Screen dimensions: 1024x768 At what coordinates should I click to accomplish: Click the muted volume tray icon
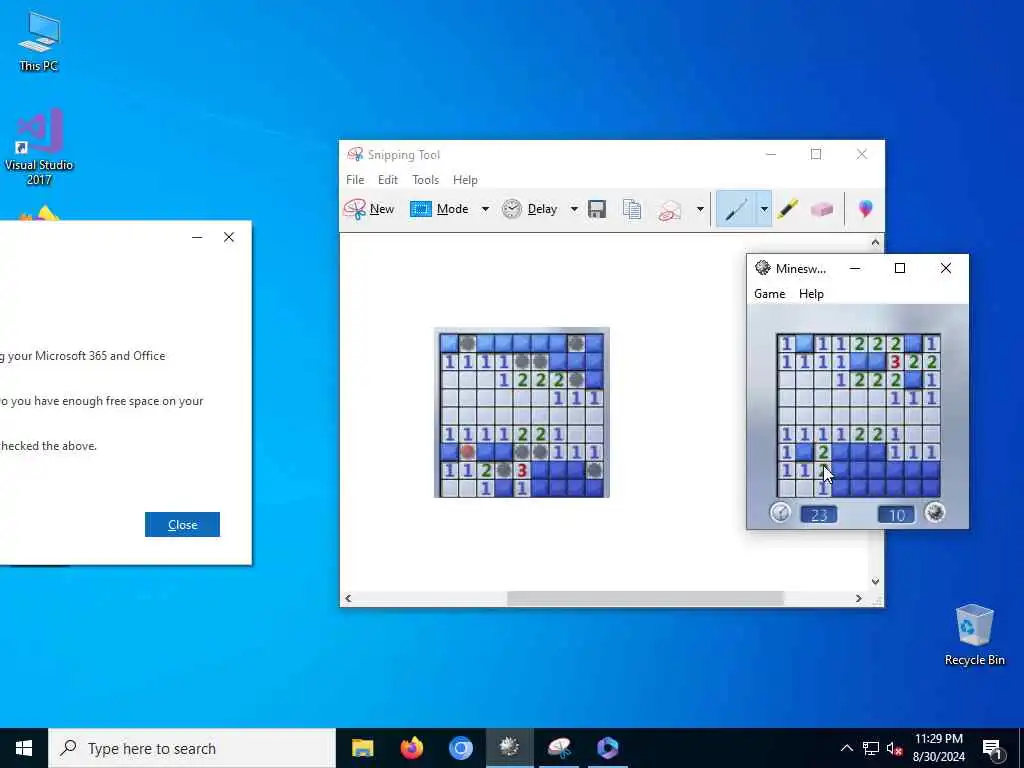click(895, 748)
